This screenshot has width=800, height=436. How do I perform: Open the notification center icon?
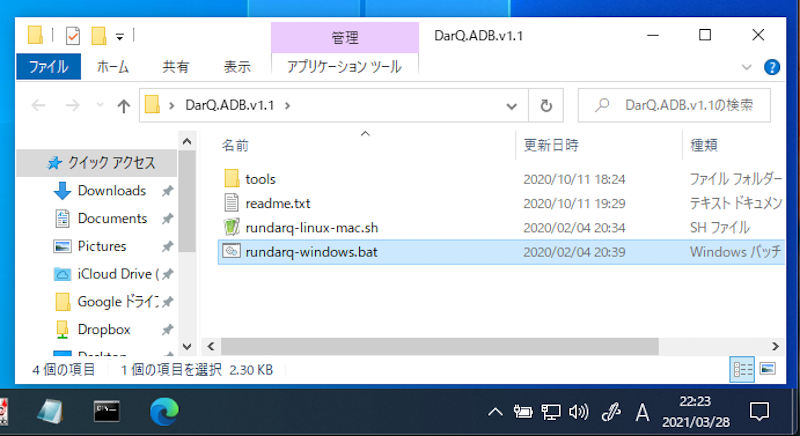(759, 411)
